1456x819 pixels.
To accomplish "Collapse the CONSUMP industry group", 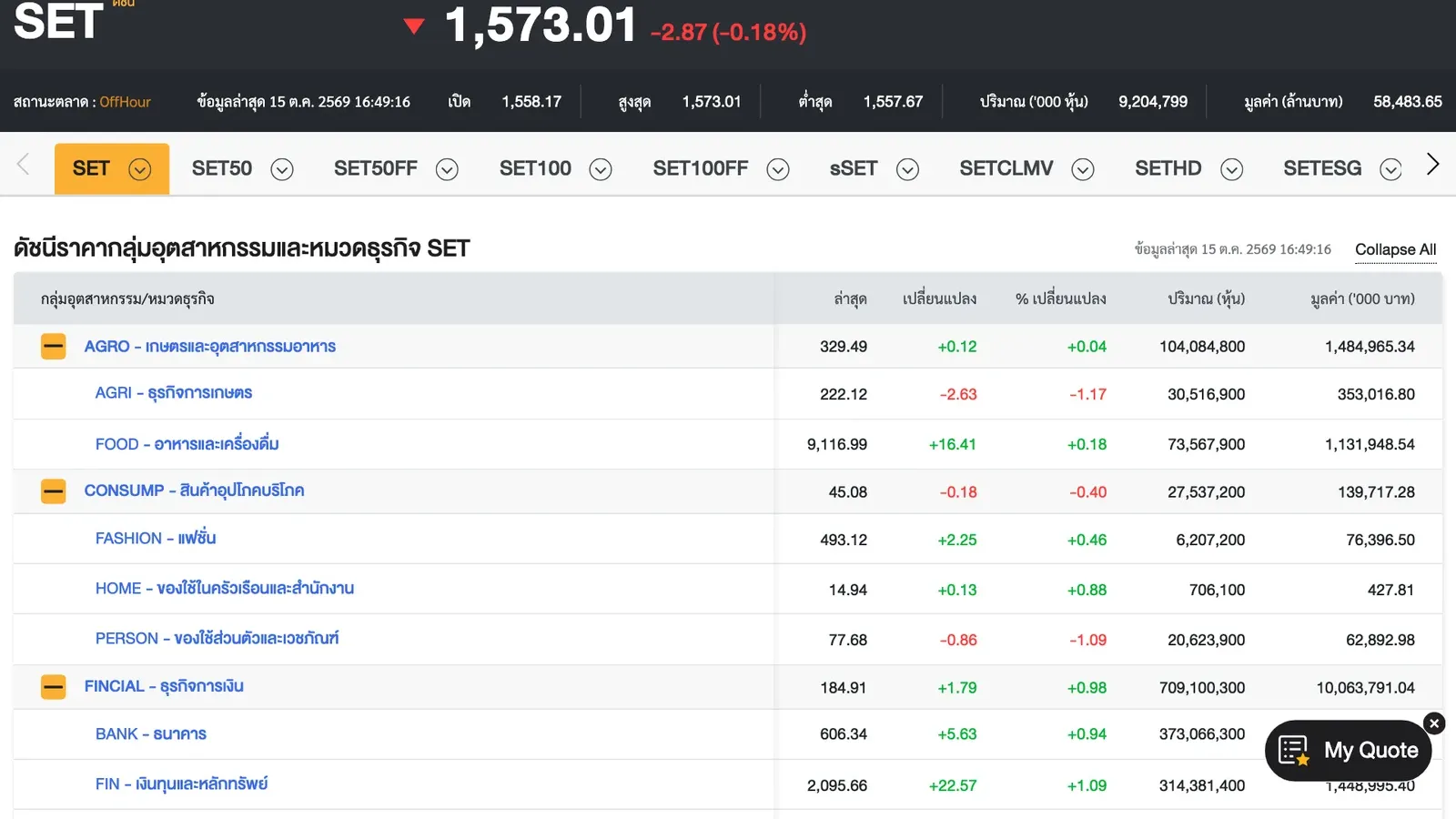I will (54, 491).
